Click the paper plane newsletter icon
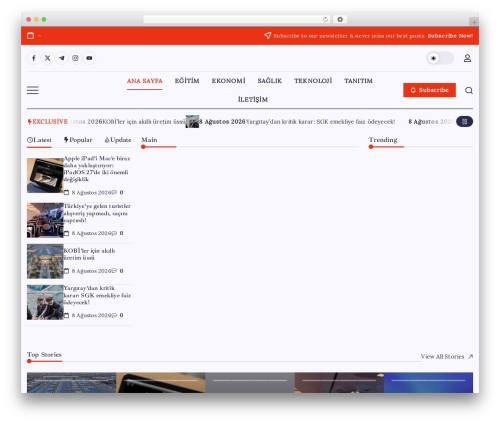 (x=267, y=35)
